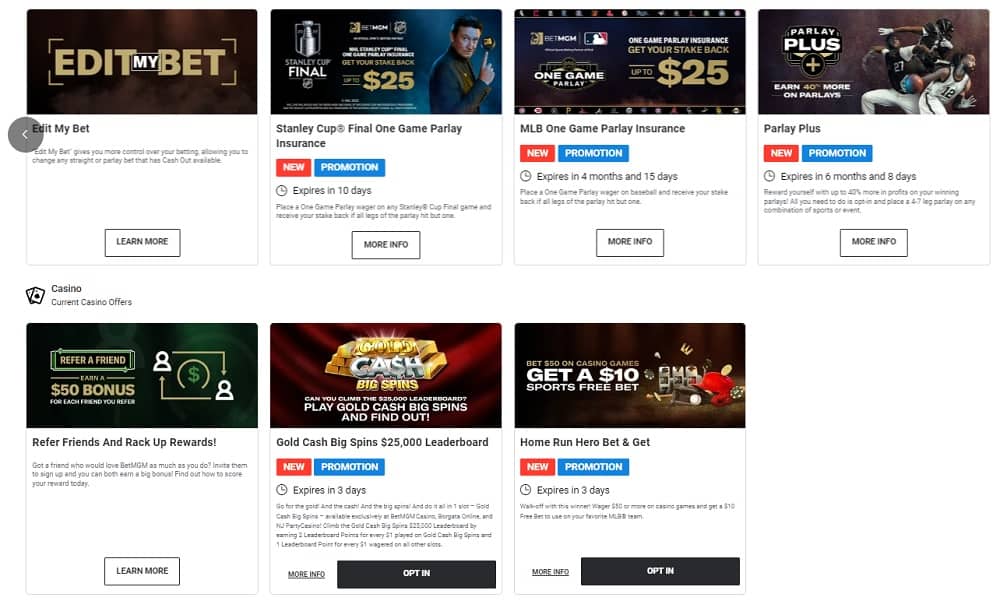The width and height of the screenshot is (995, 600).
Task: Open More Info for Parlay Plus
Action: click(873, 242)
